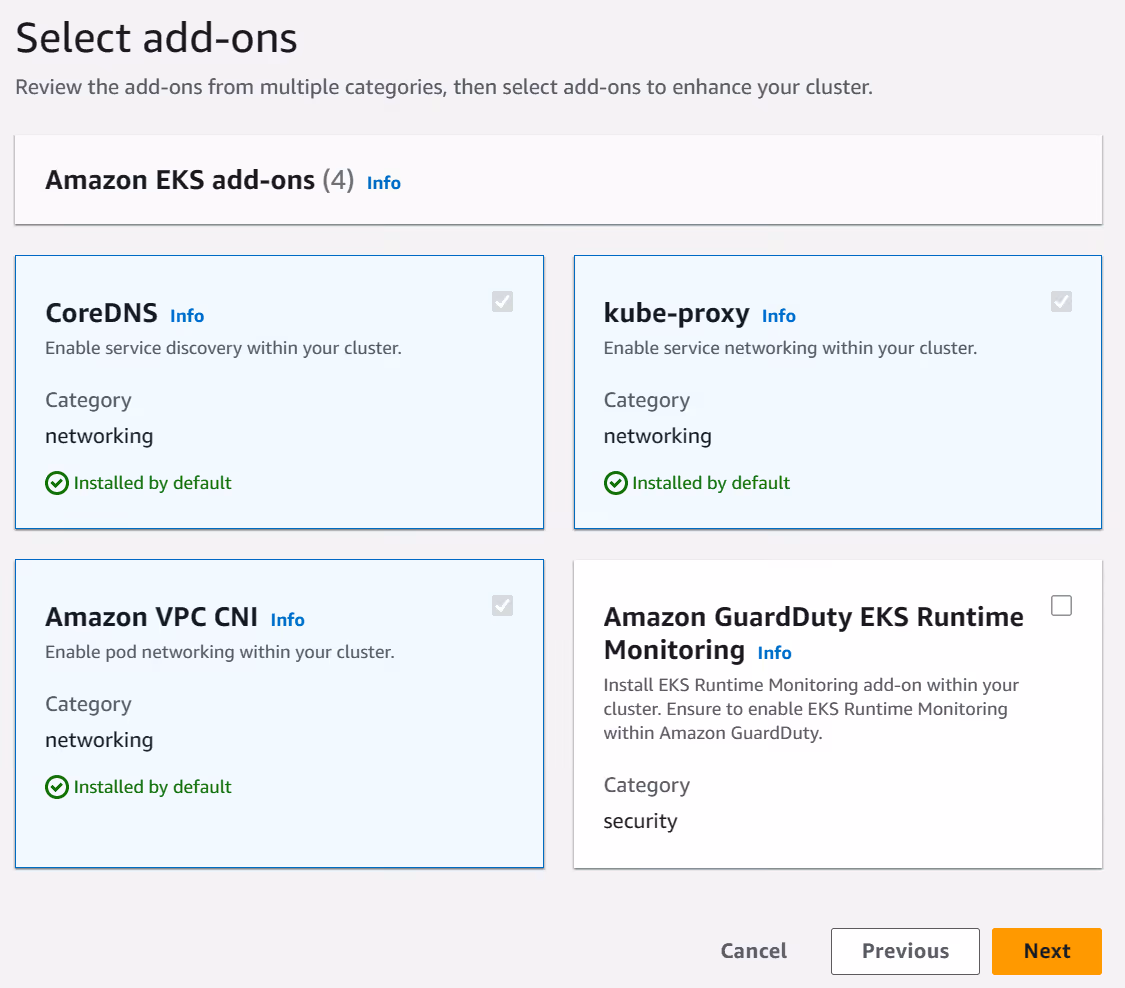Click the Amazon VPC CNI card title

(x=152, y=618)
